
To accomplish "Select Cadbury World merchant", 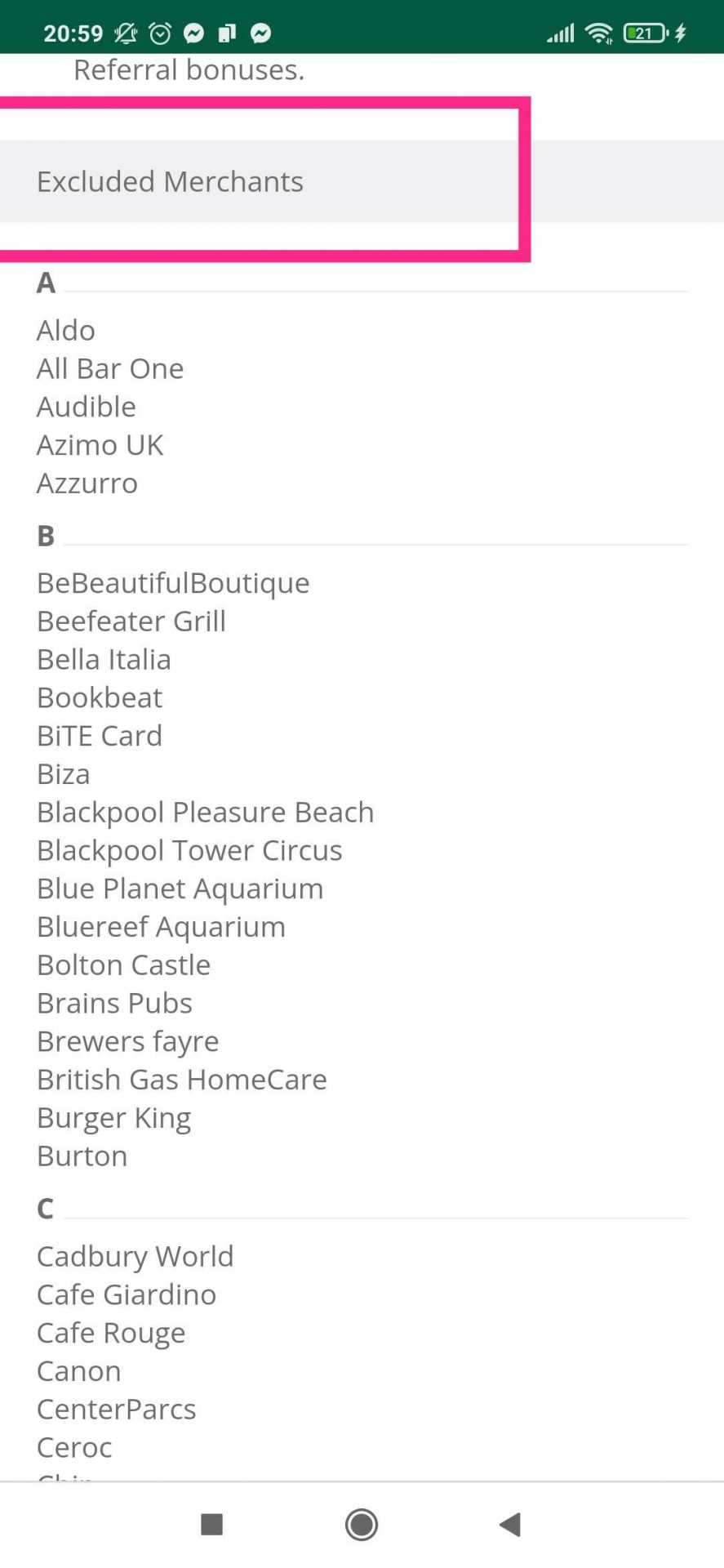I will tap(135, 1256).
